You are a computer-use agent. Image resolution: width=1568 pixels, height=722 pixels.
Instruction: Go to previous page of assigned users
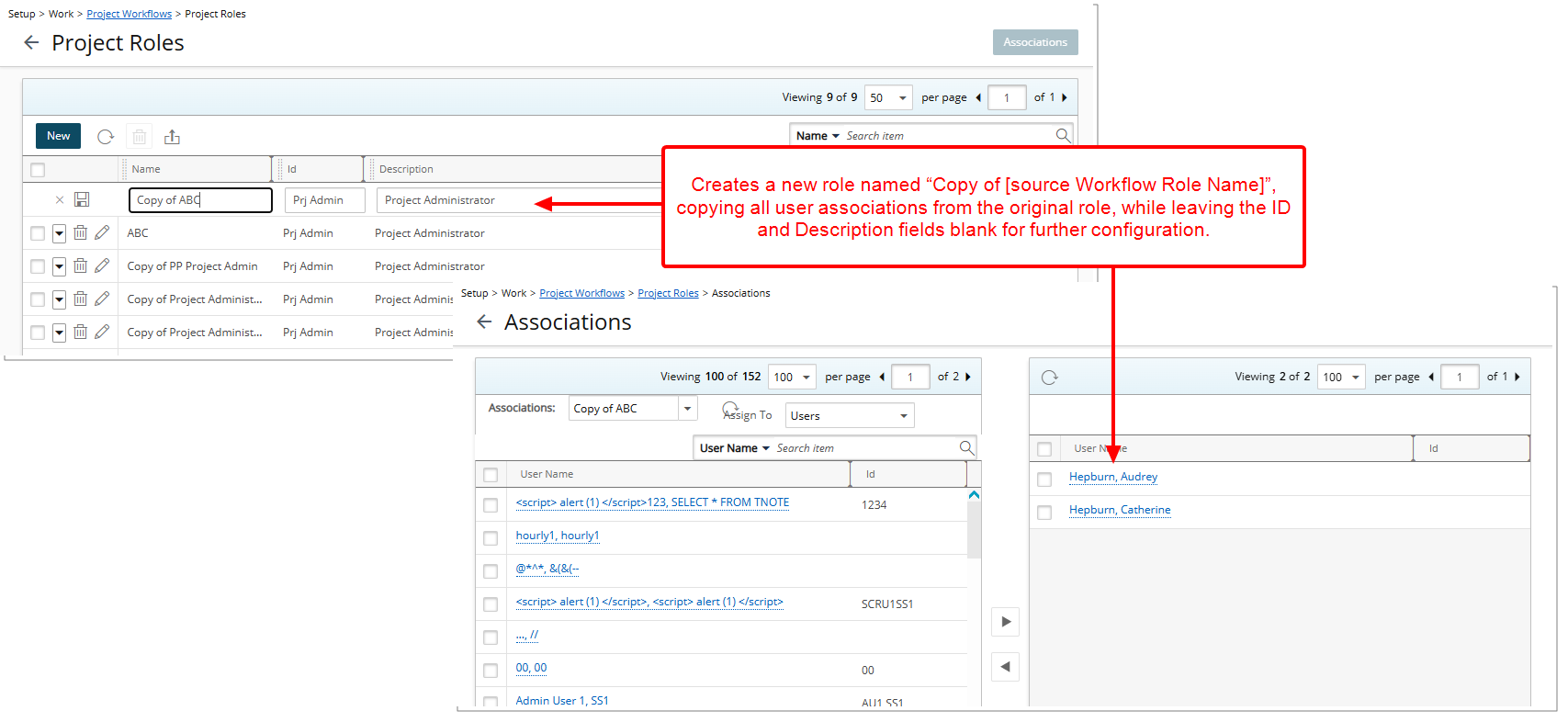1431,377
